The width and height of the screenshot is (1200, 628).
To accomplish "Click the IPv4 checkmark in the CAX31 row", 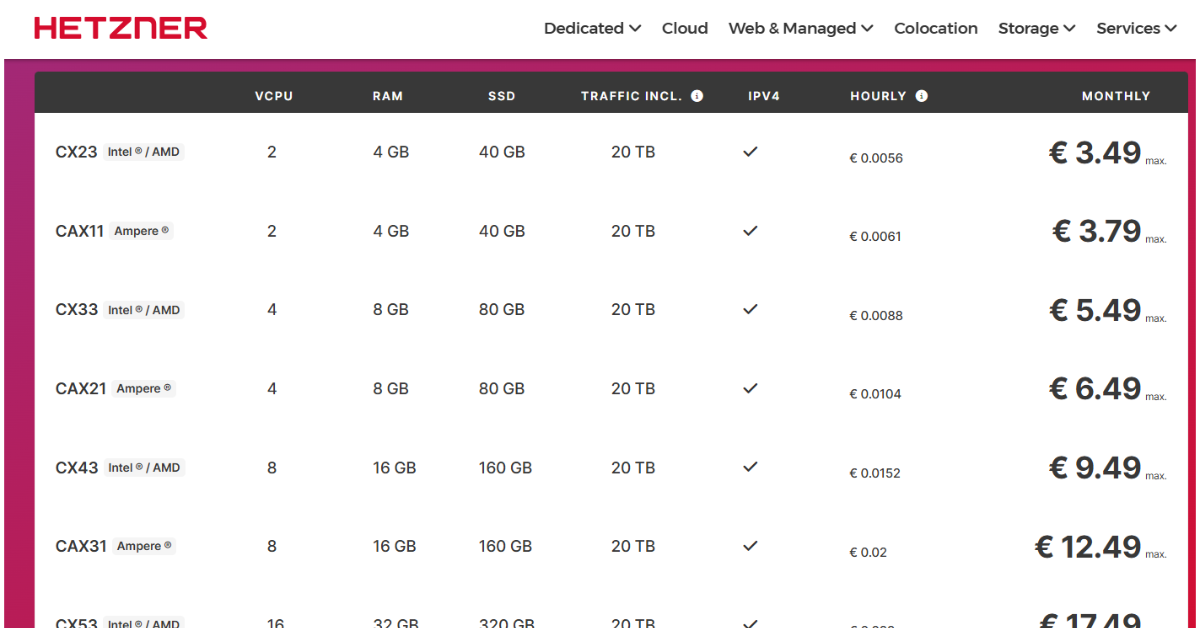I will (750, 546).
